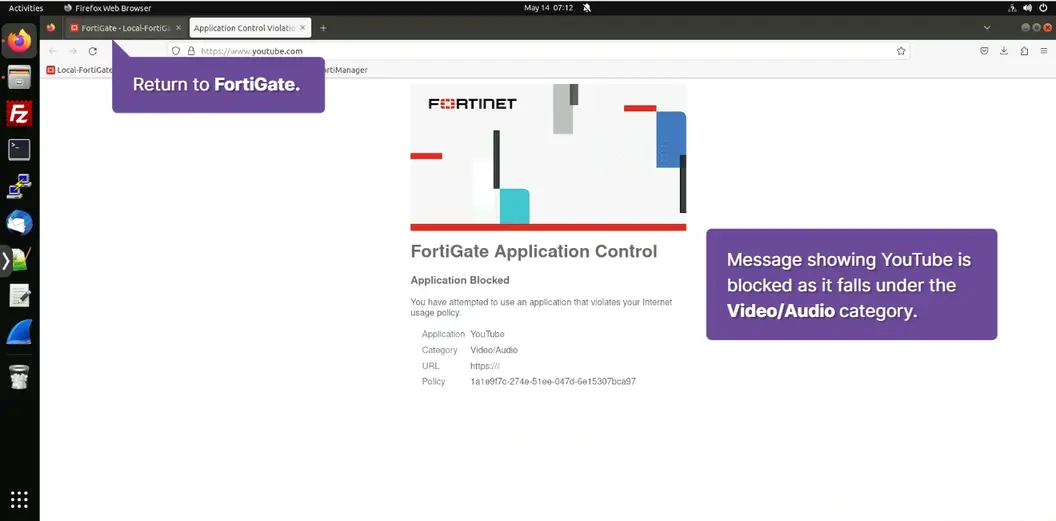
Task: Click the youtube.com address bar
Action: [539, 51]
